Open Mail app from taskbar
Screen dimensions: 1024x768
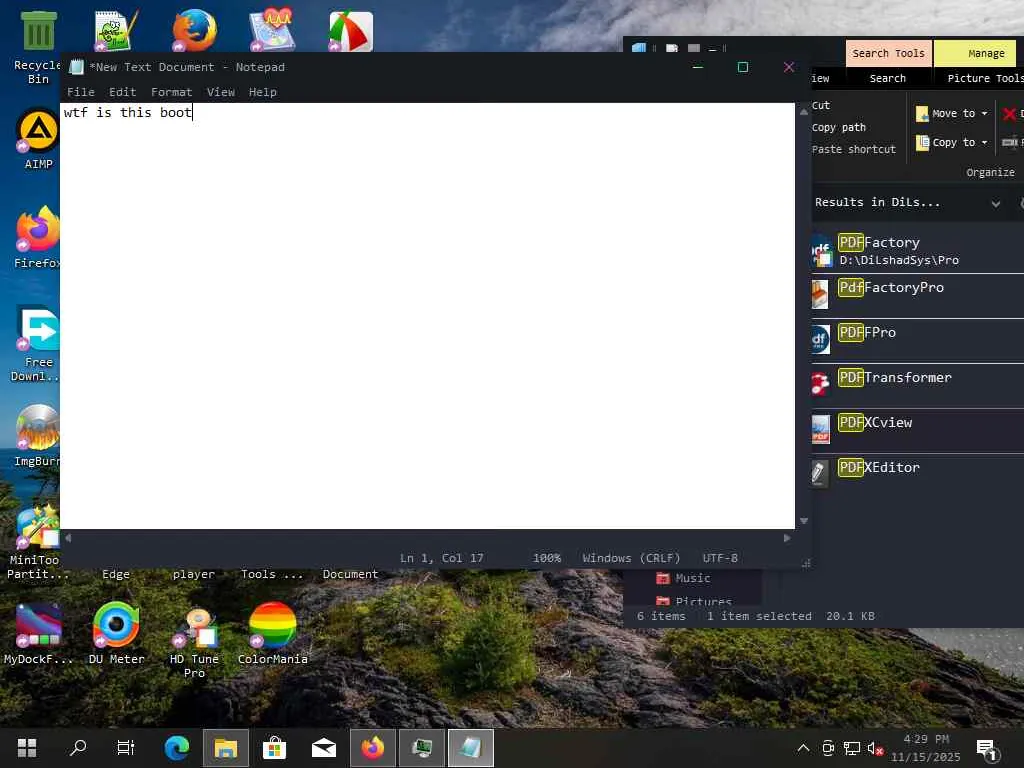(324, 747)
